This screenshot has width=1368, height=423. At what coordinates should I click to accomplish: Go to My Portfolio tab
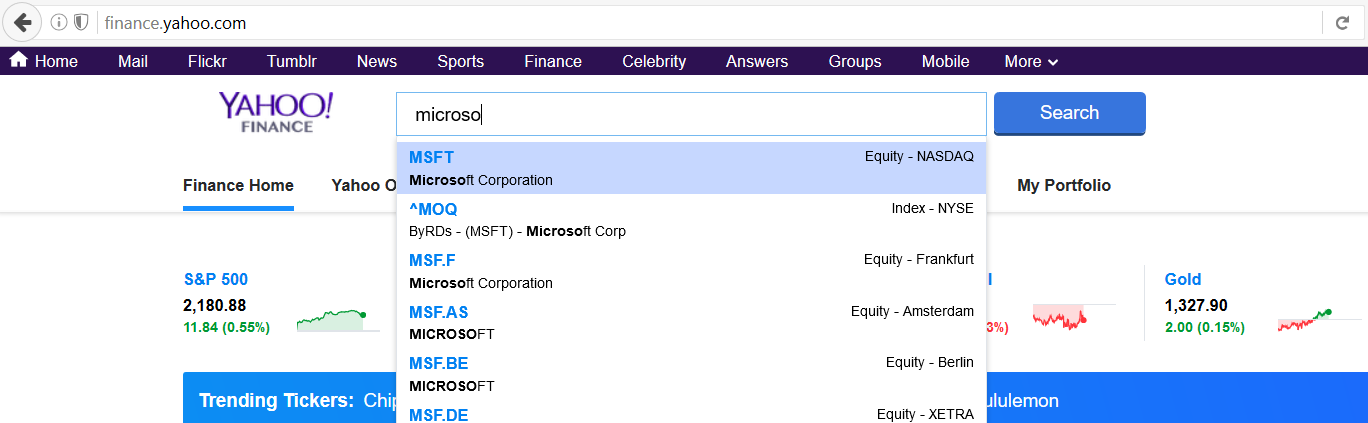(x=1064, y=185)
